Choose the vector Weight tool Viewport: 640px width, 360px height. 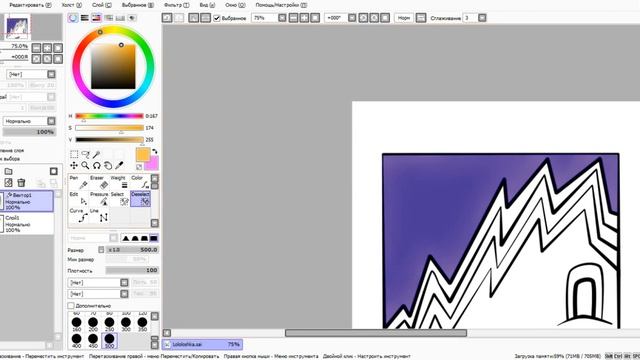pos(120,182)
